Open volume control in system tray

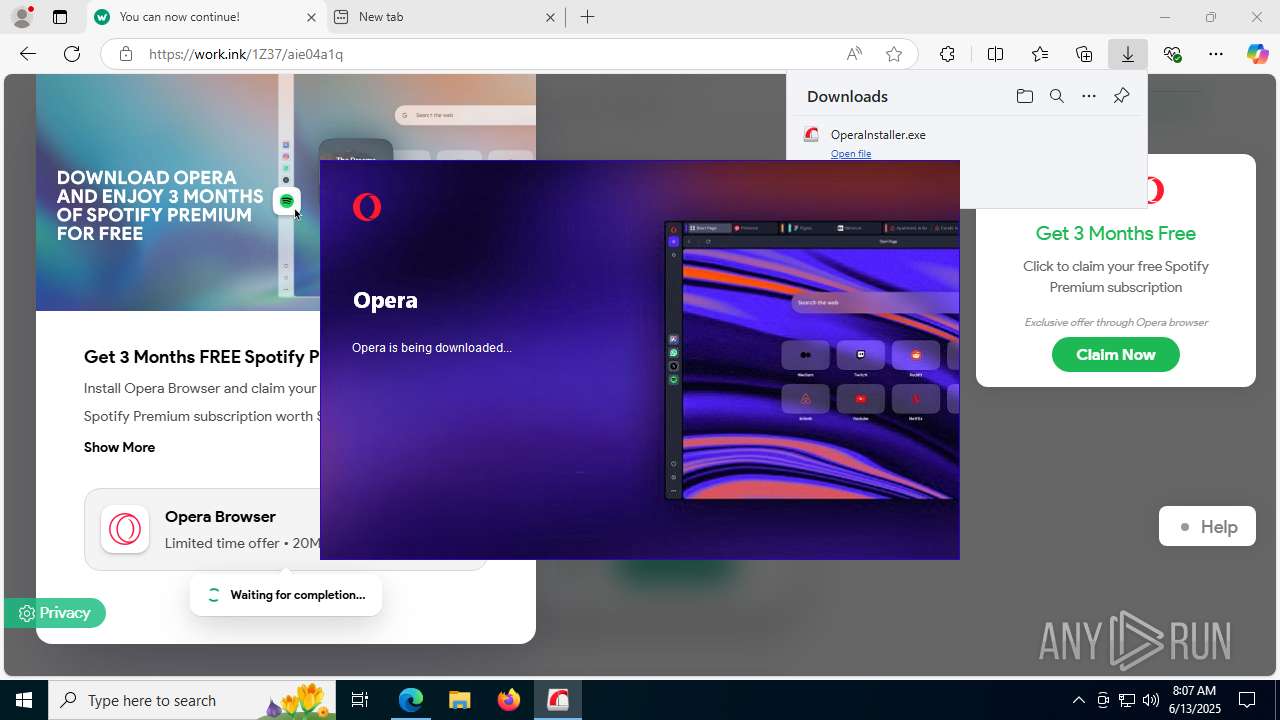[1151, 700]
